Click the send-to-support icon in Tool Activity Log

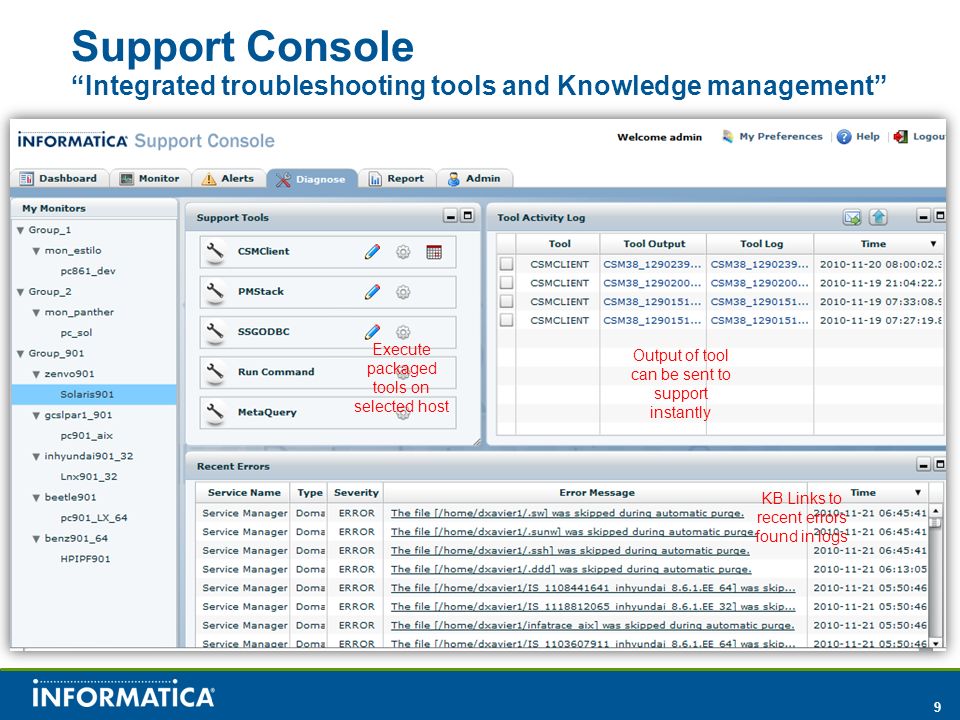(852, 217)
